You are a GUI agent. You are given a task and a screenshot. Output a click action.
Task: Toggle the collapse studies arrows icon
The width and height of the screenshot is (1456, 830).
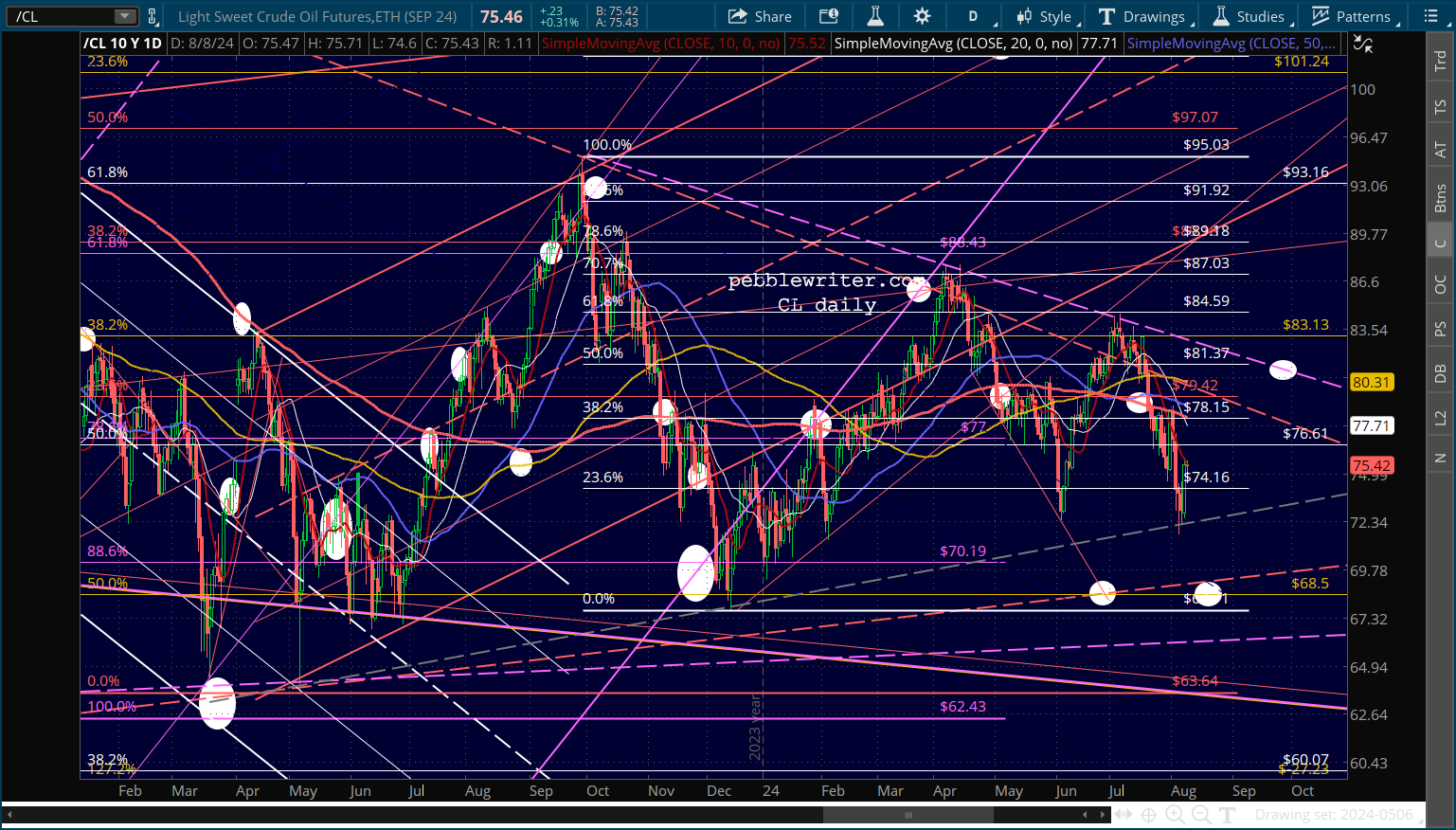point(1362,44)
